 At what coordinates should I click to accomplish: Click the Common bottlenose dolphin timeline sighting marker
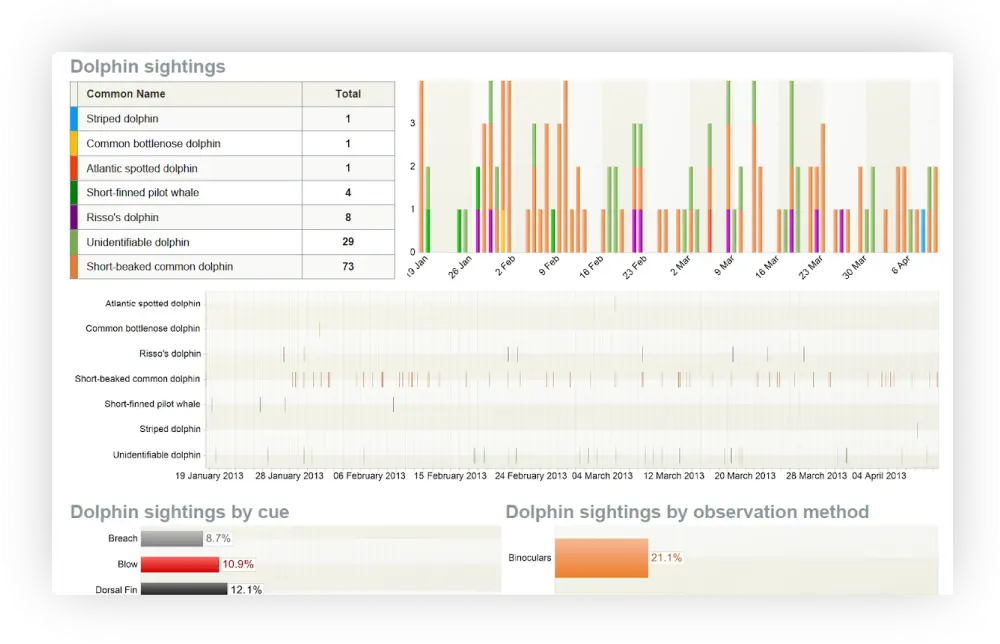click(x=320, y=328)
